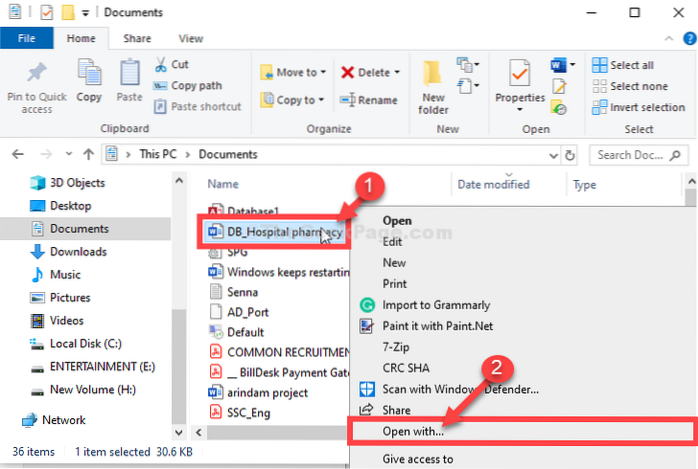Click the Paste icon in Clipboard group
Screen dimensions: 698x469
pyautogui.click(x=129, y=74)
